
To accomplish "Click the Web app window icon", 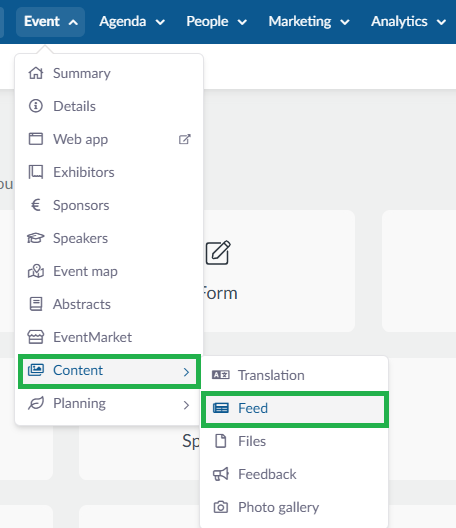I will coord(36,139).
